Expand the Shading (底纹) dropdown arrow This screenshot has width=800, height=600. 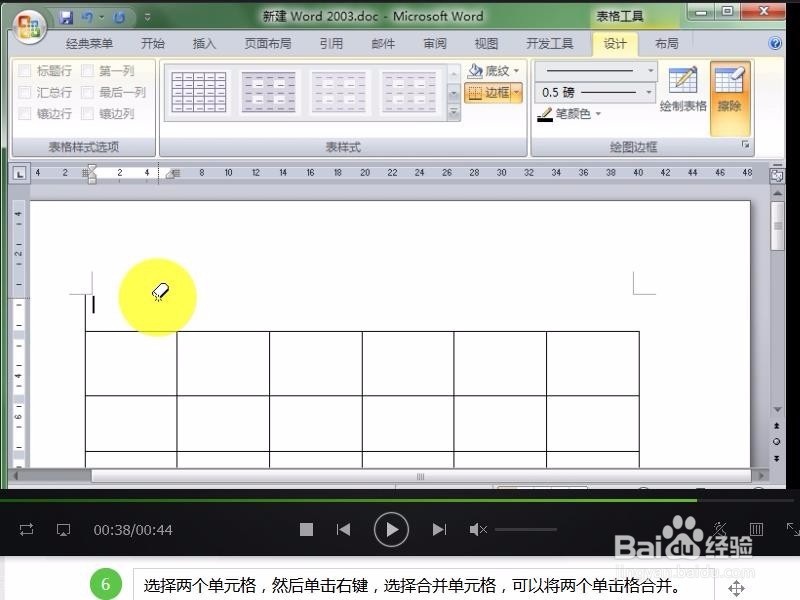pyautogui.click(x=516, y=71)
